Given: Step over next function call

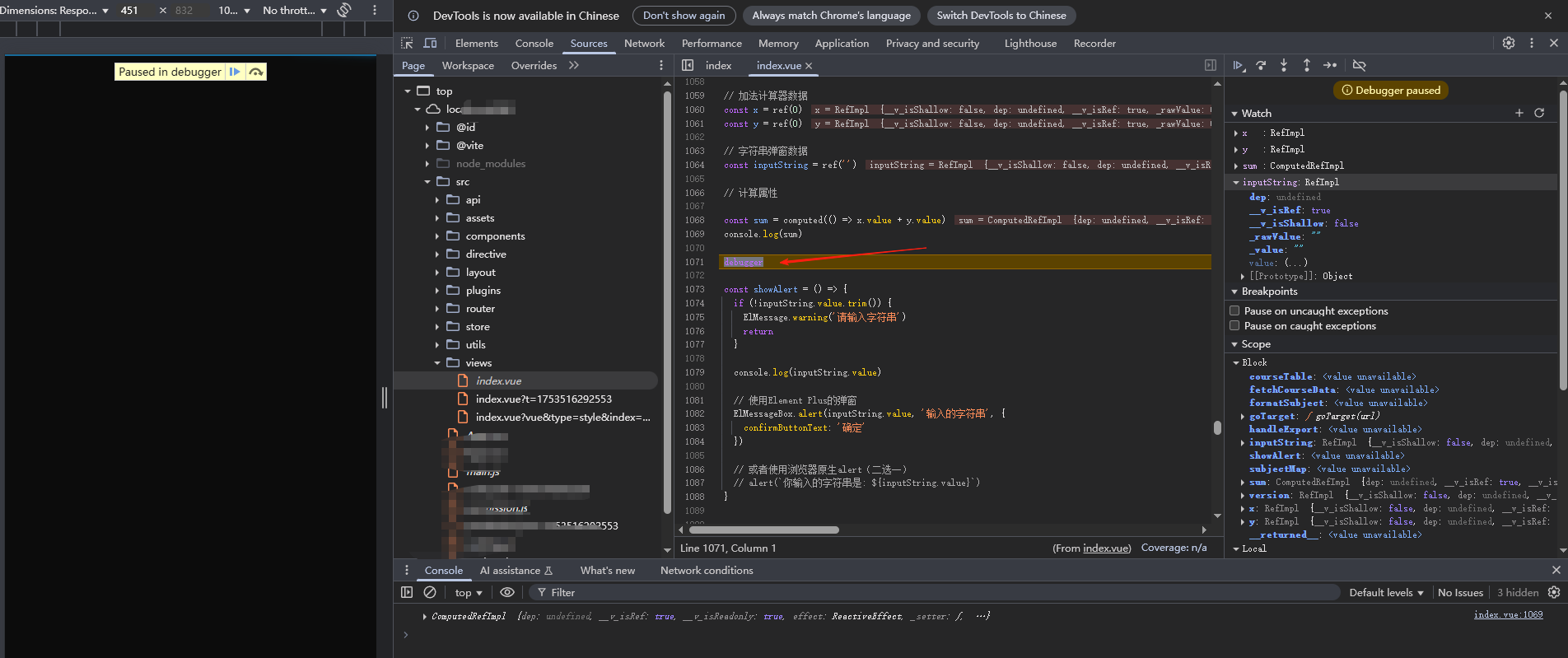Looking at the screenshot, I should click(1261, 65).
